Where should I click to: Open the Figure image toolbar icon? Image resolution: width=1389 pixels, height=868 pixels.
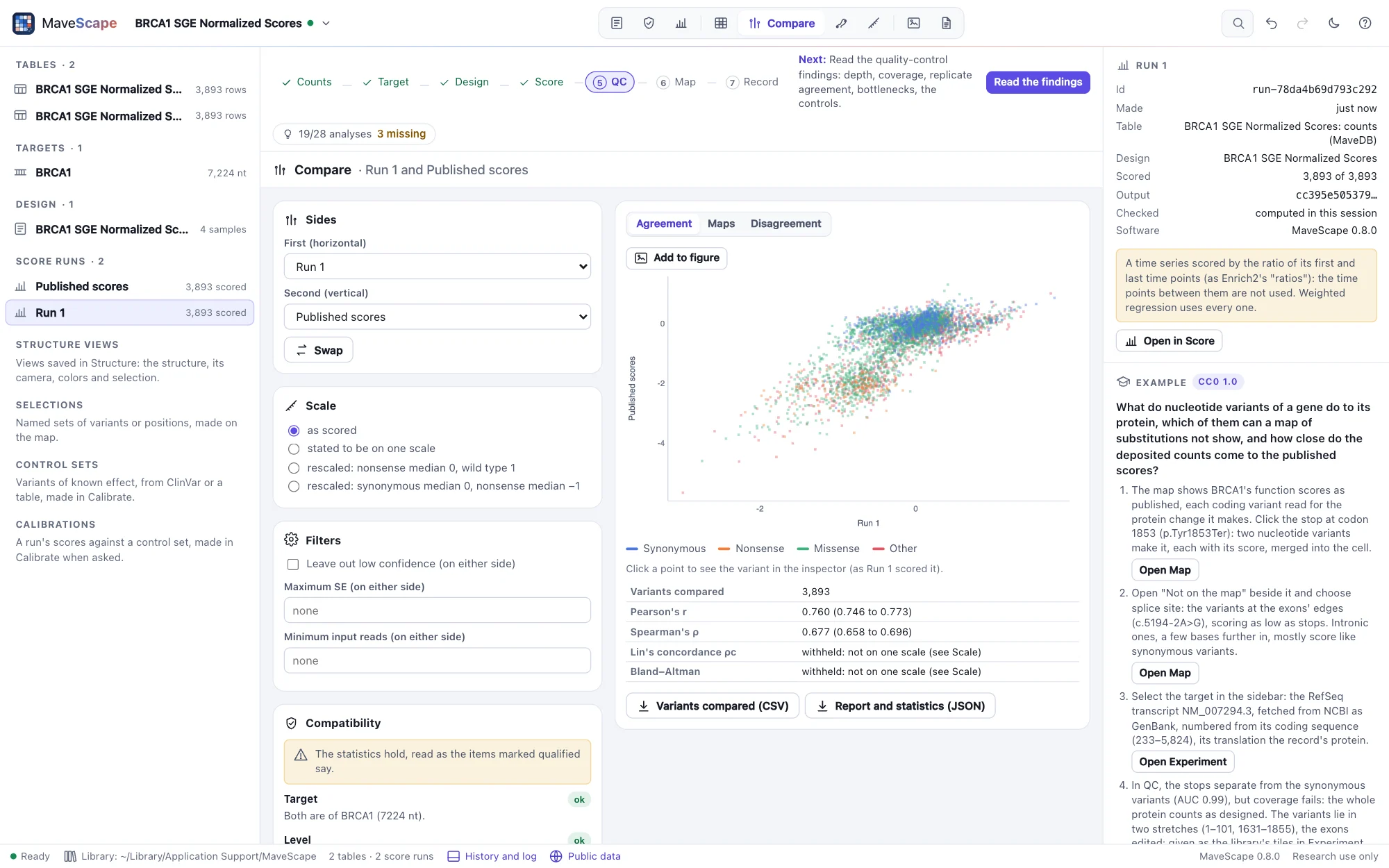click(914, 23)
